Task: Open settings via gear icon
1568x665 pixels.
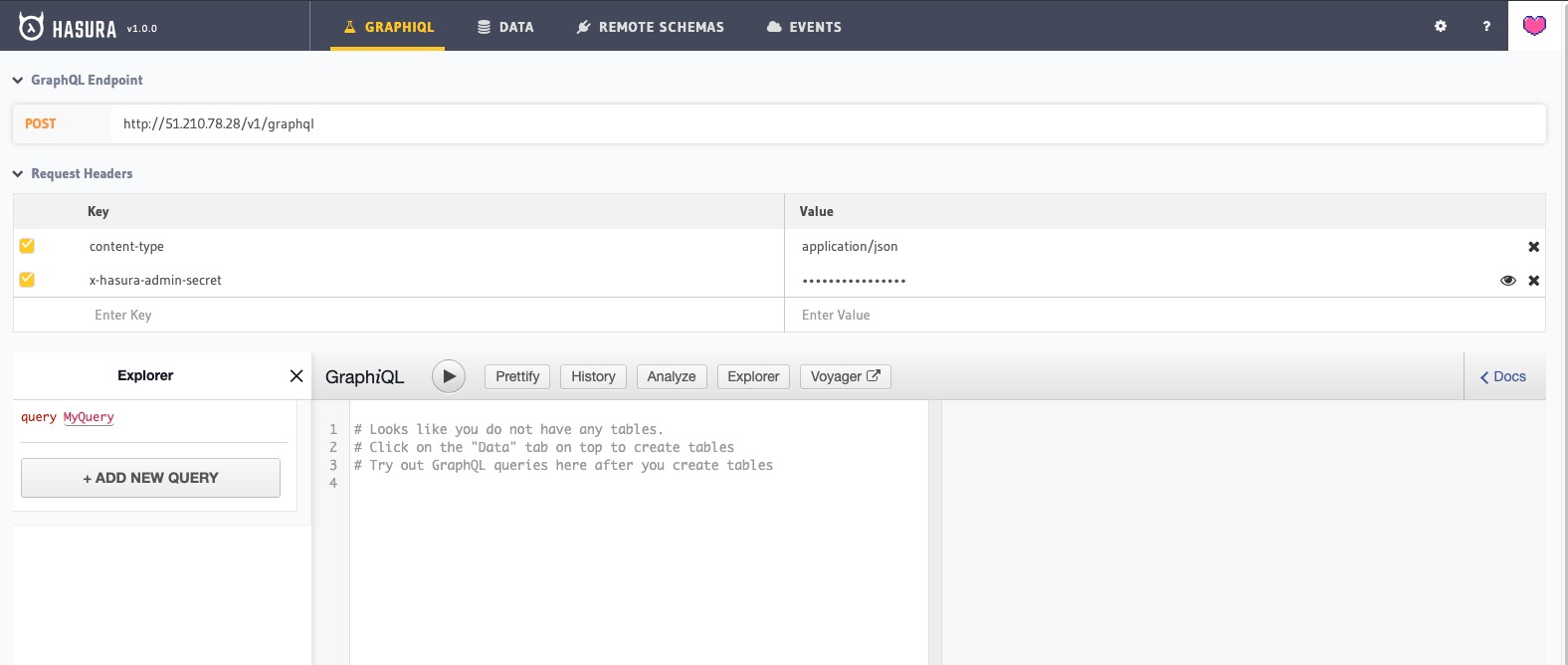Action: point(1441,27)
